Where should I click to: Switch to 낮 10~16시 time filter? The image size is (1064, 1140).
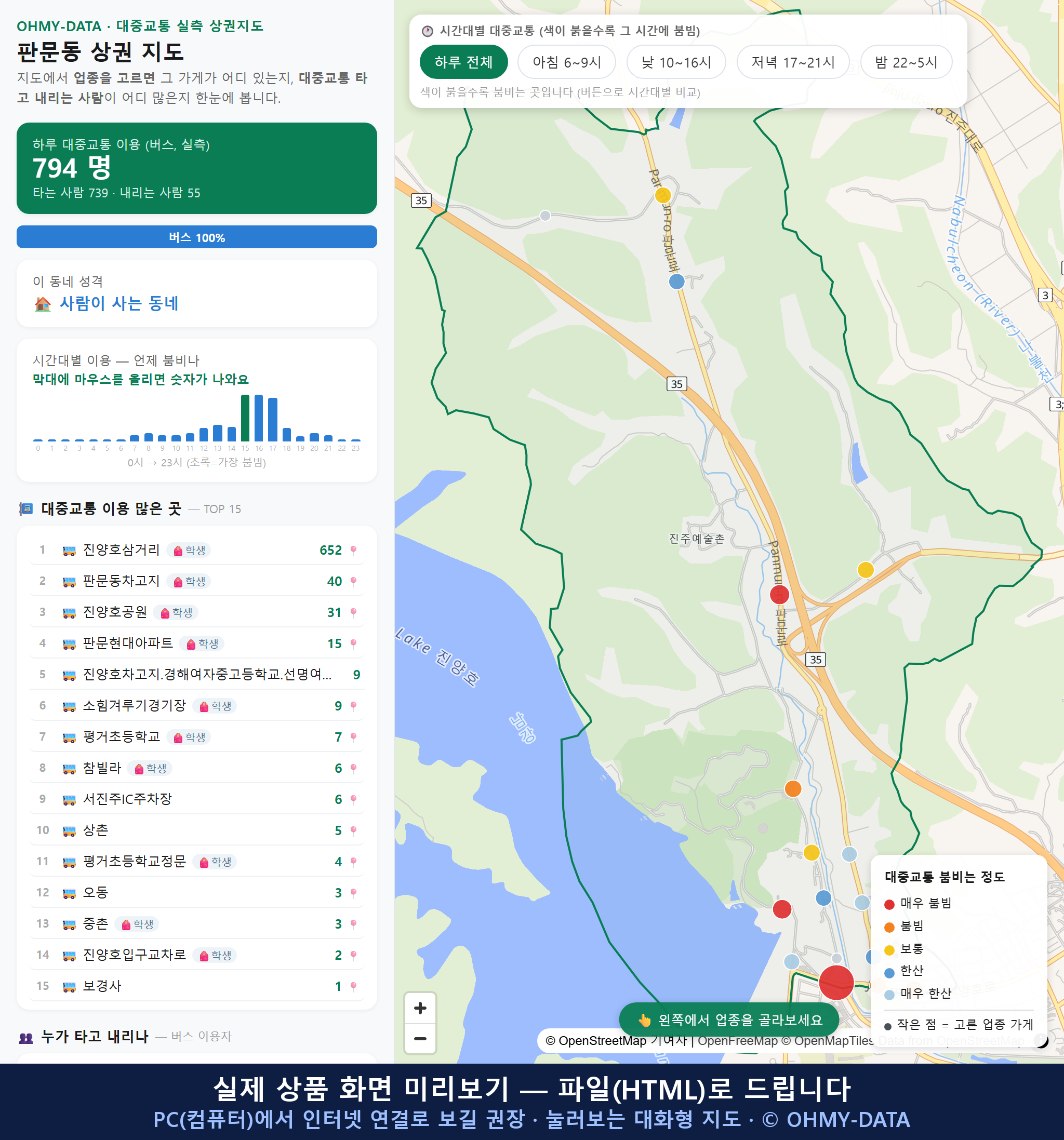click(676, 62)
